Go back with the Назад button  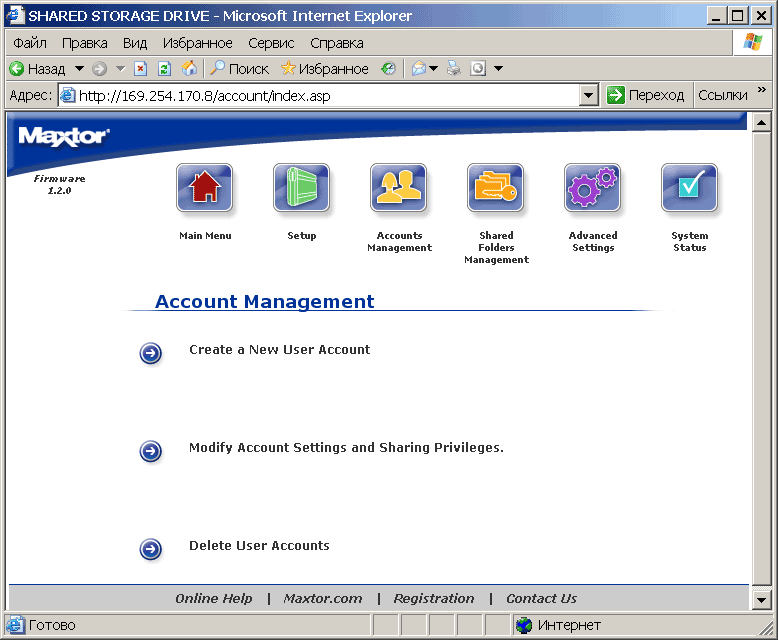pyautogui.click(x=38, y=68)
